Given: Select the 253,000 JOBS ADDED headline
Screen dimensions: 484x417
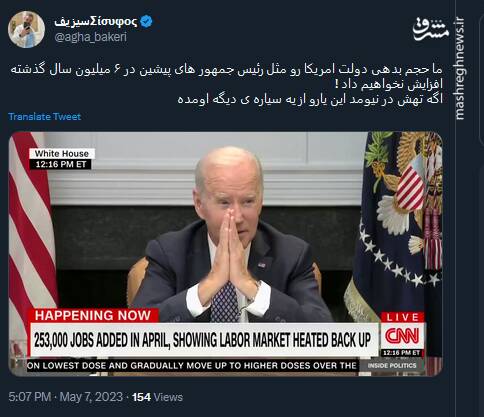Looking at the screenshot, I should 202,340.
